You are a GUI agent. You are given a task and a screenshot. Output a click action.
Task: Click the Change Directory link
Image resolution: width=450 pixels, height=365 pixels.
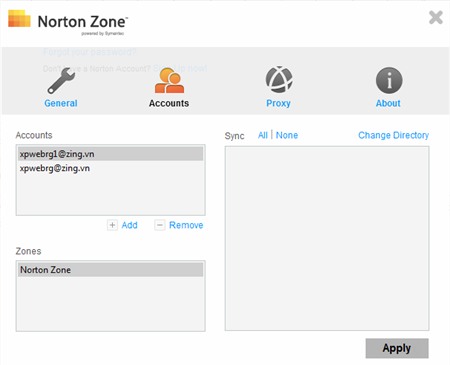pos(393,135)
